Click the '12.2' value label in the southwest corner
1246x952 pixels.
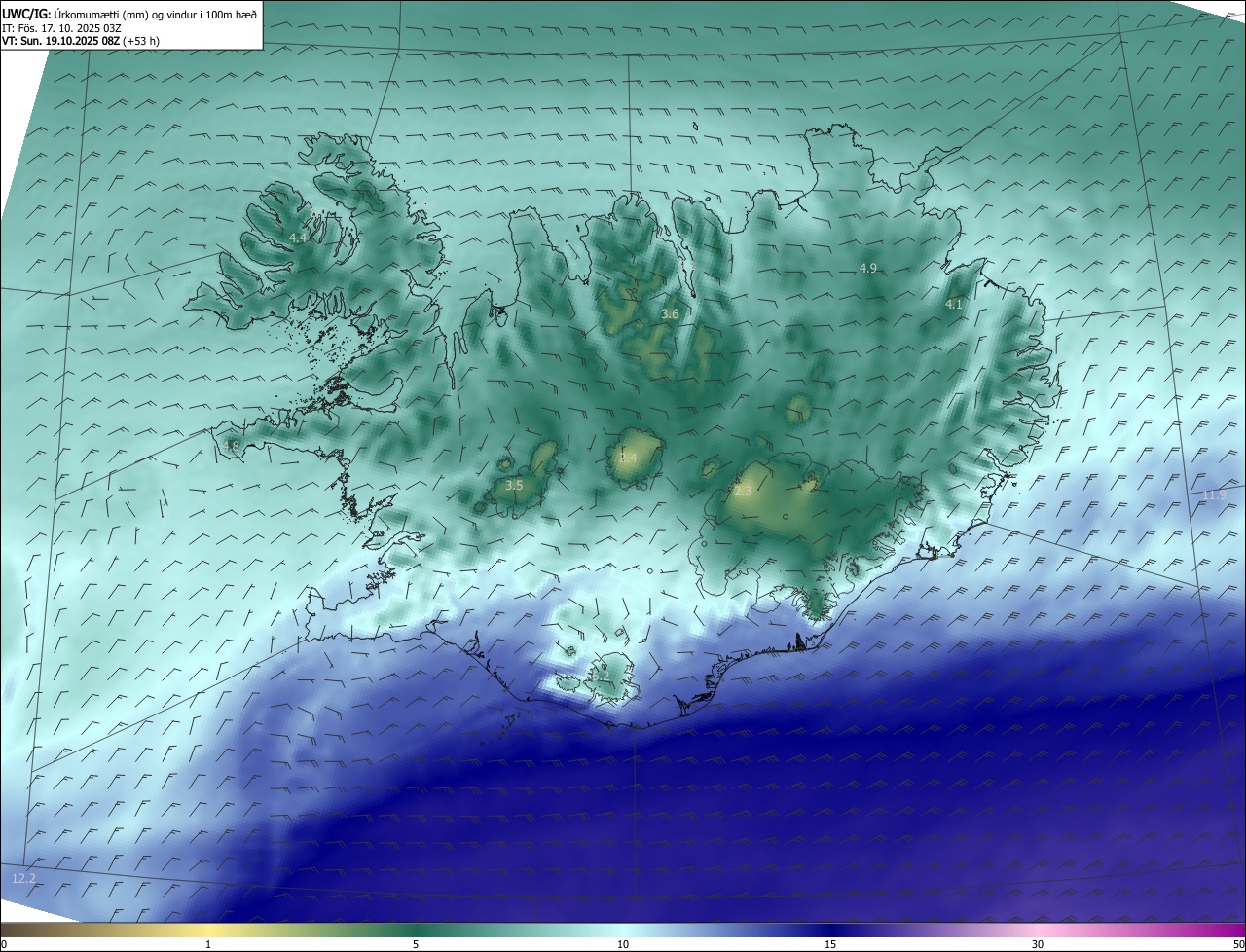click(x=23, y=879)
